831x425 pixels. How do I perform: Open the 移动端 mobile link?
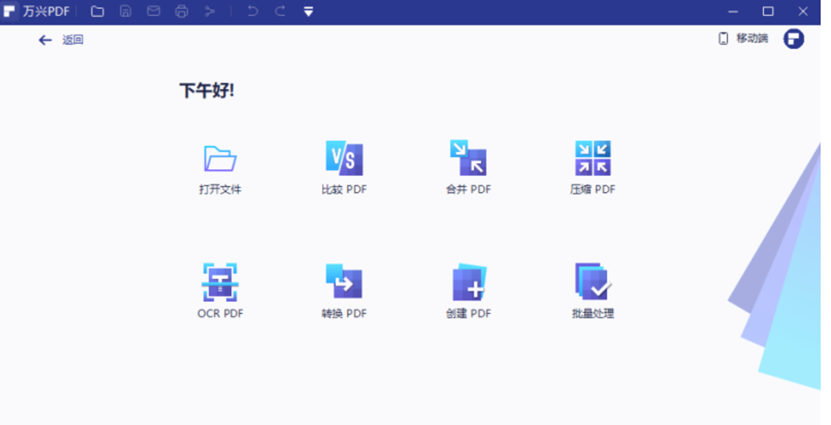(743, 39)
